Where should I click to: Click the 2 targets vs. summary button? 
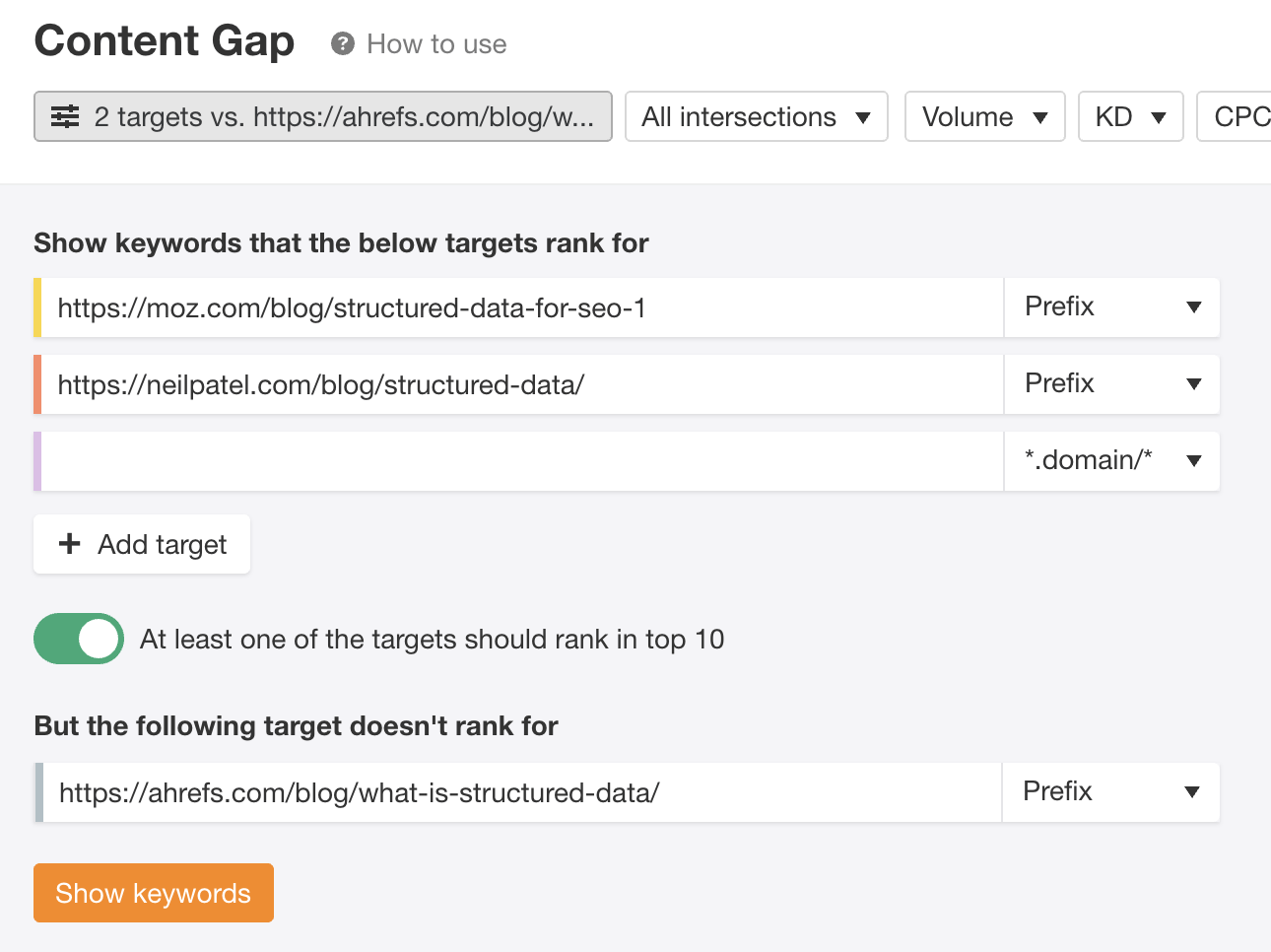[323, 117]
